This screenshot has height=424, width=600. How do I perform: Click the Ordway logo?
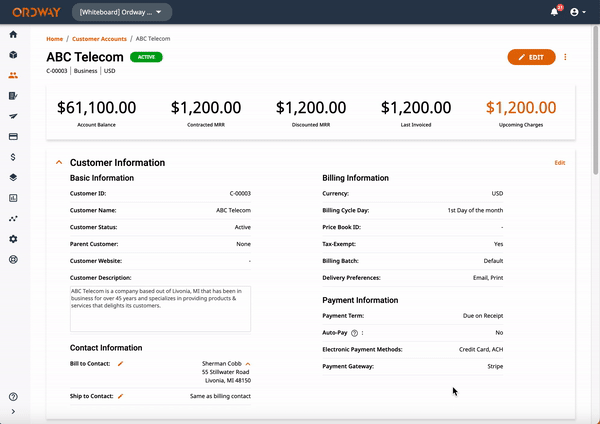coord(36,12)
